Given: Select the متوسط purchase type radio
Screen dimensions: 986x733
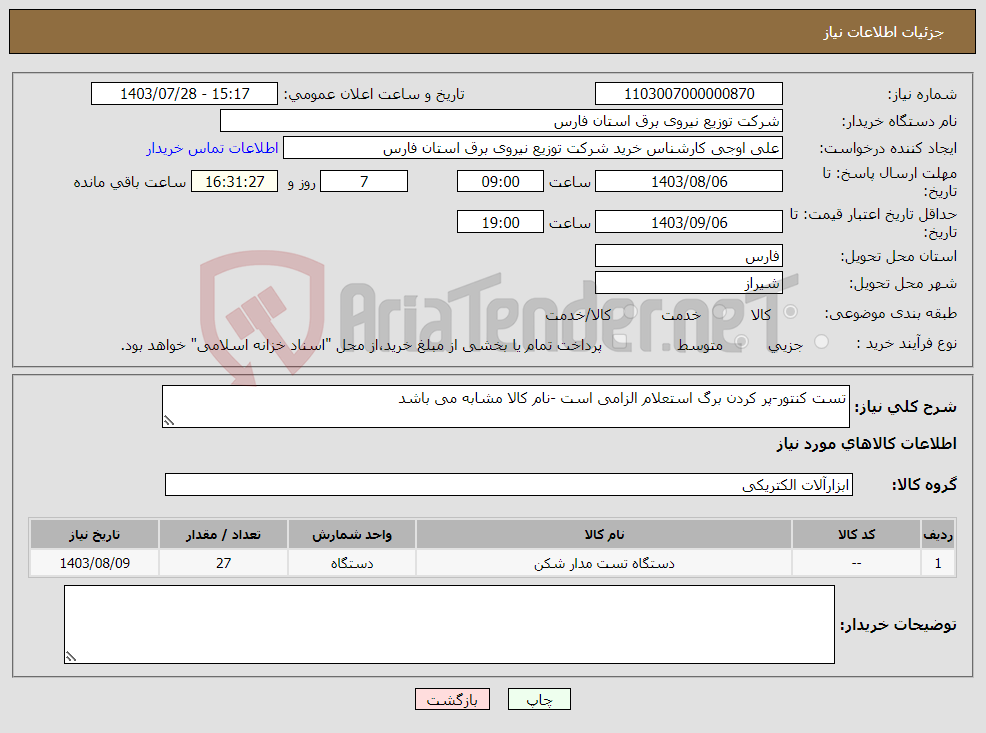Looking at the screenshot, I should click(x=741, y=342).
